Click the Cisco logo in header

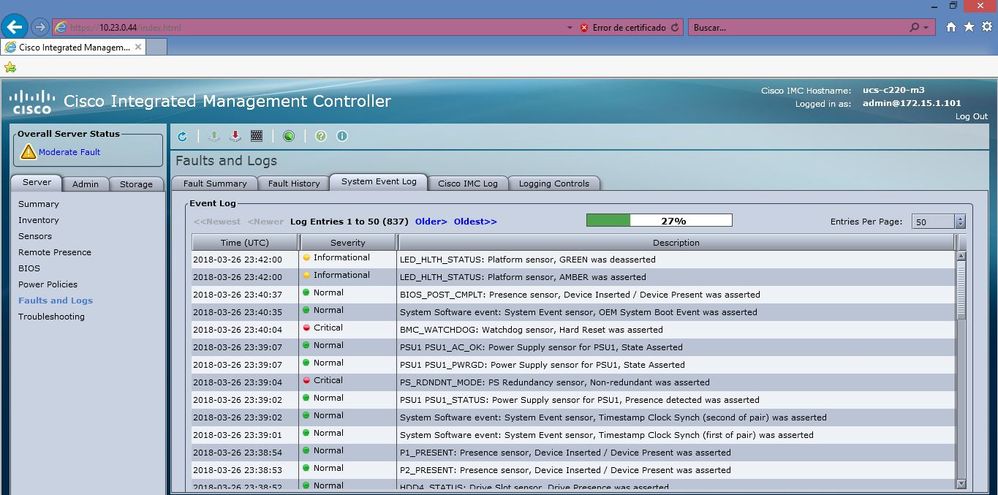(32, 102)
